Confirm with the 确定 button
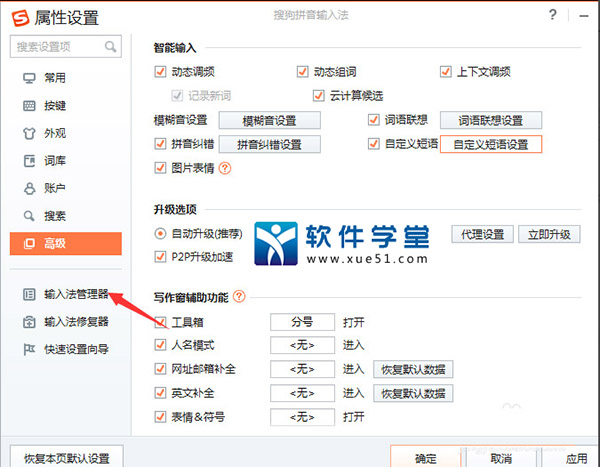The height and width of the screenshot is (467, 600). (x=426, y=457)
